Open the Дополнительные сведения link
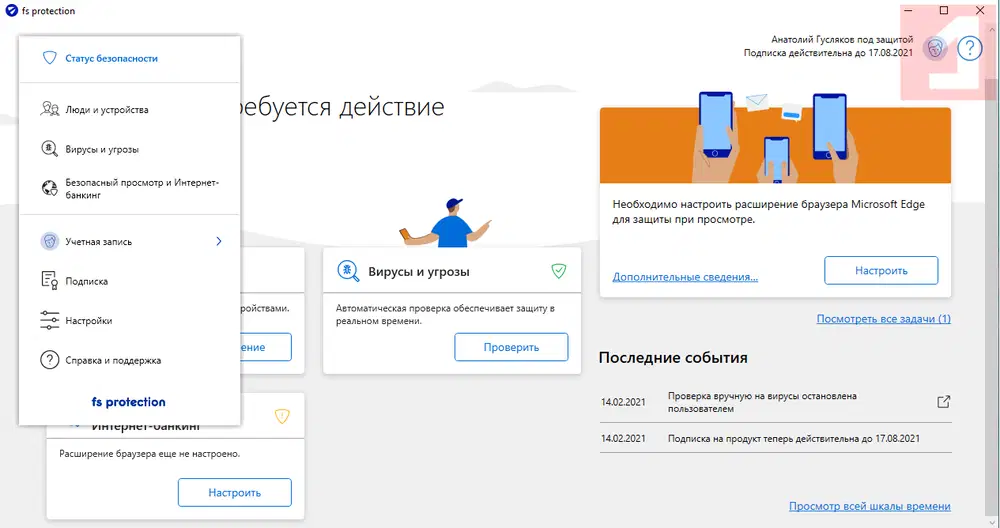Screen dimensions: 1000x528 685,277
